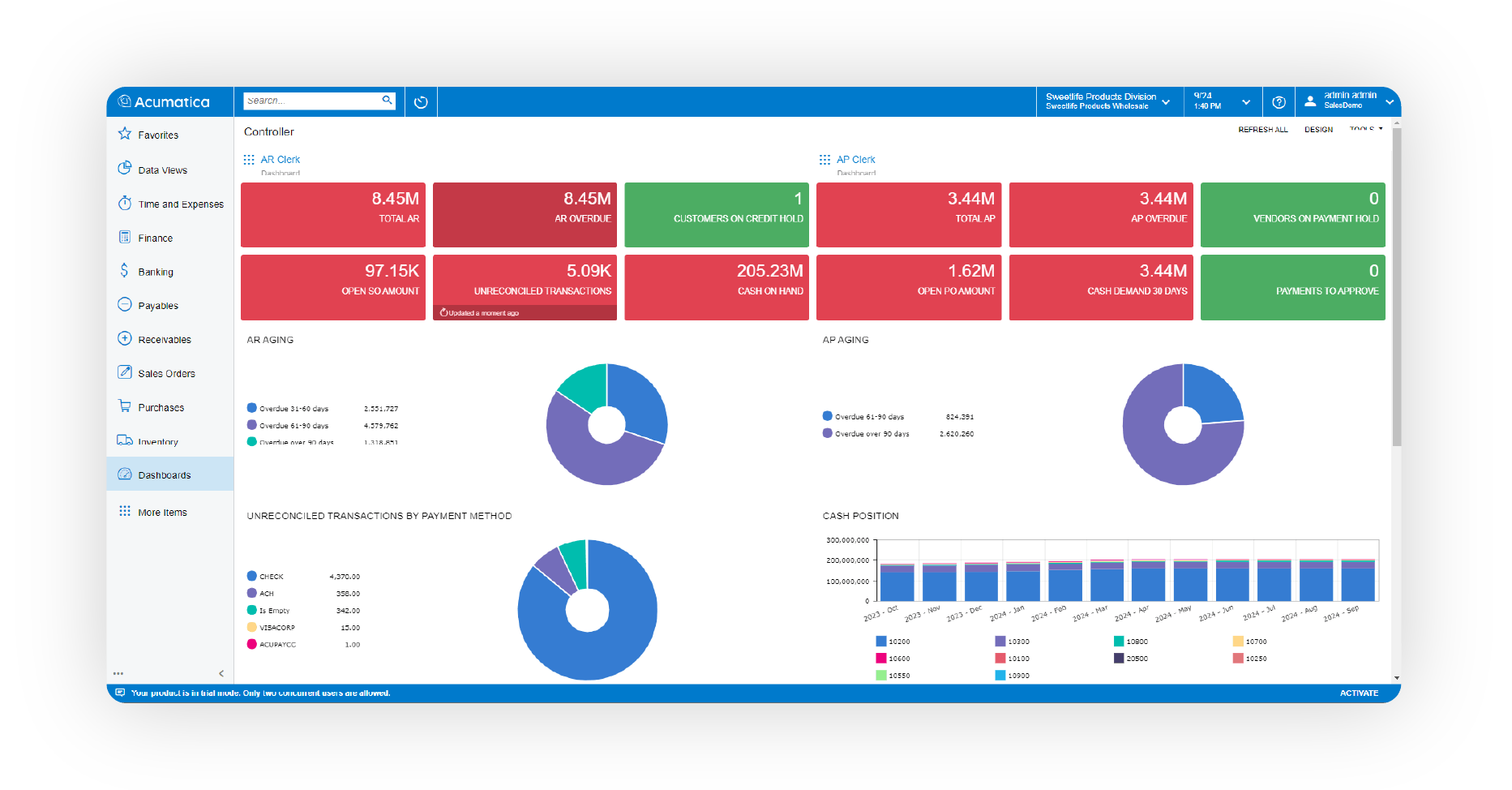Open the Cash Demand 30 Days tile
The width and height of the screenshot is (1512, 790).
1101,287
